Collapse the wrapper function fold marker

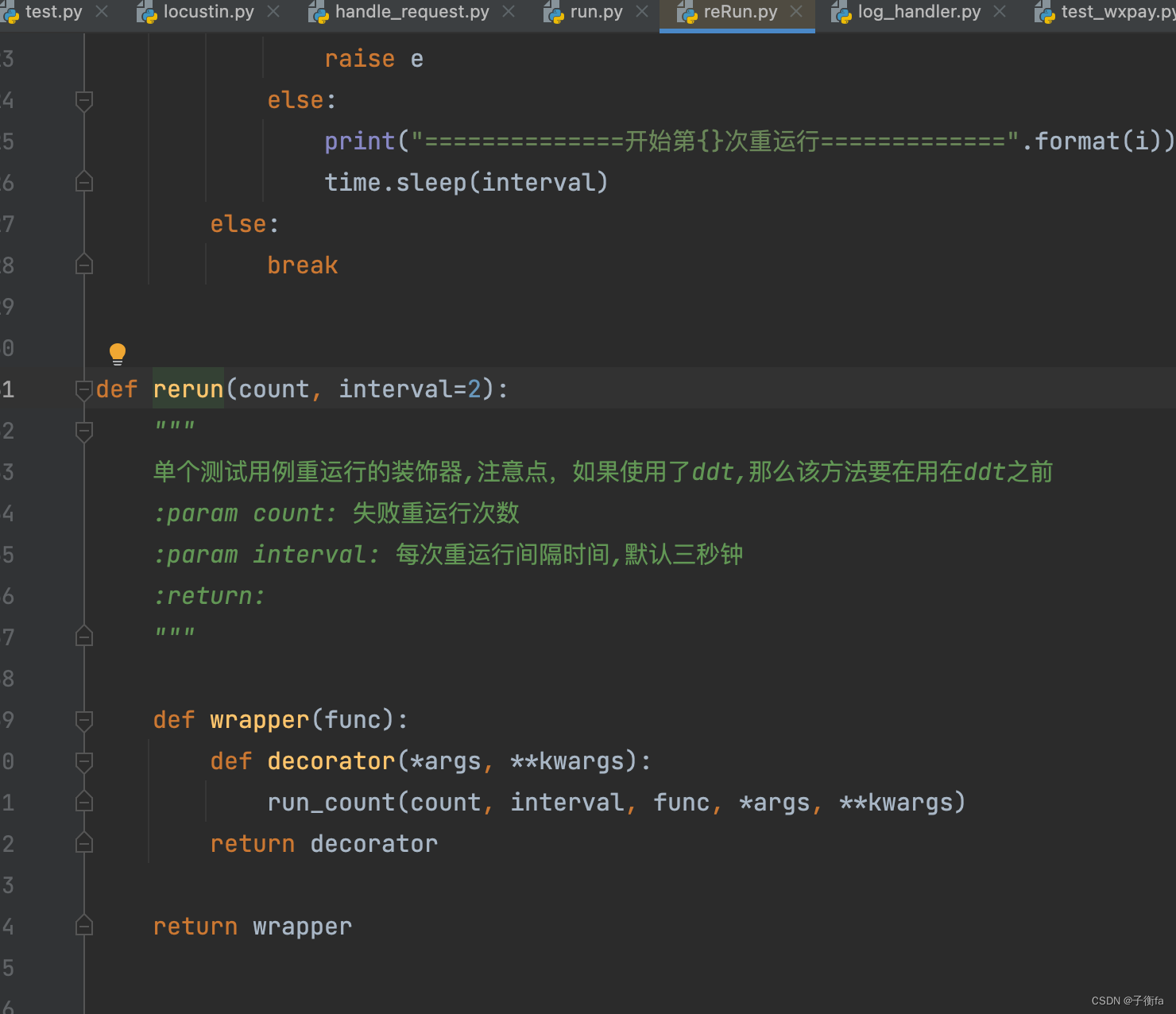(x=84, y=720)
